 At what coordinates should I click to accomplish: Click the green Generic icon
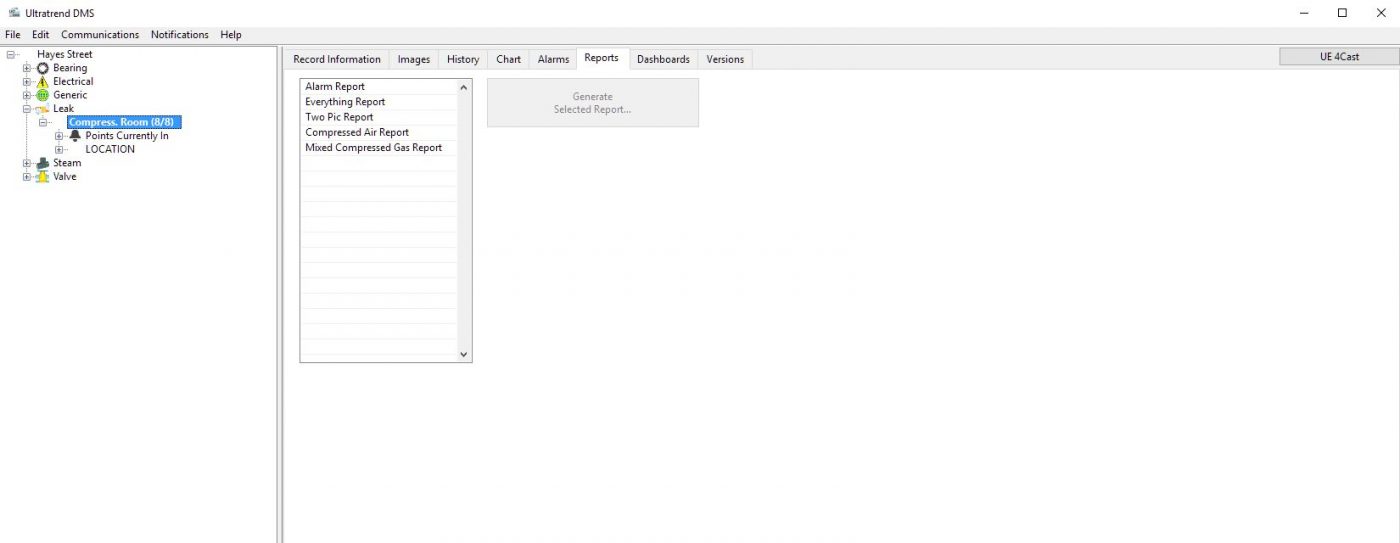coord(43,95)
